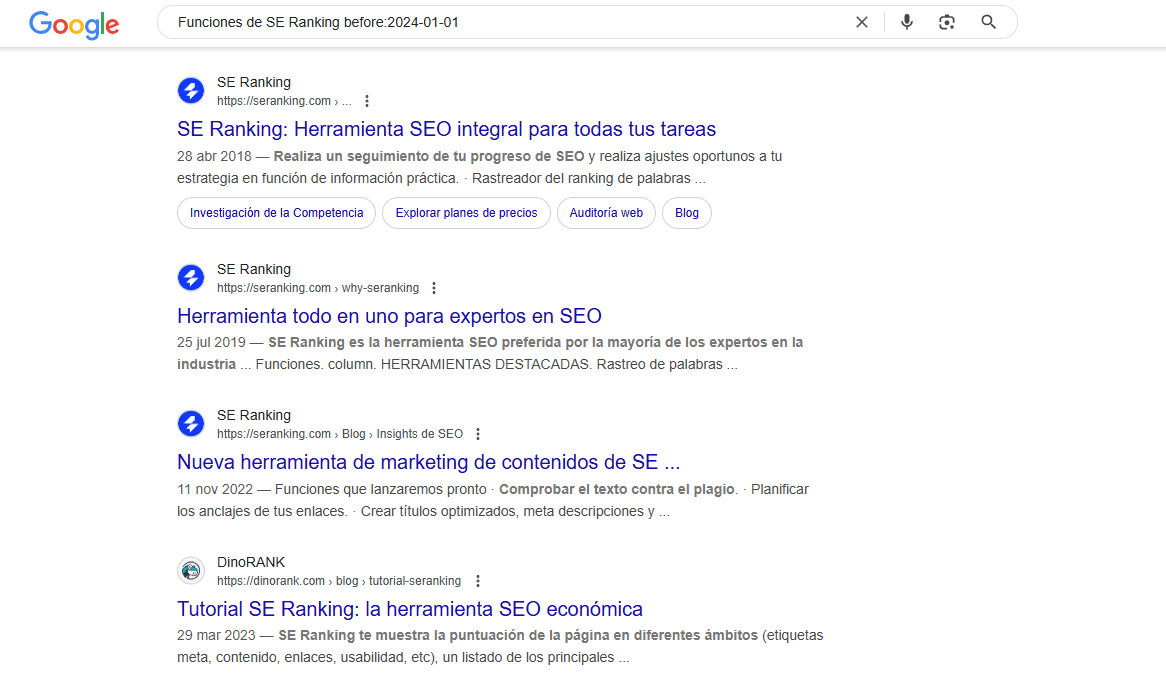Click the '11 nov 2022' snippet date
Viewport: 1166px width, 676px height.
coord(215,489)
